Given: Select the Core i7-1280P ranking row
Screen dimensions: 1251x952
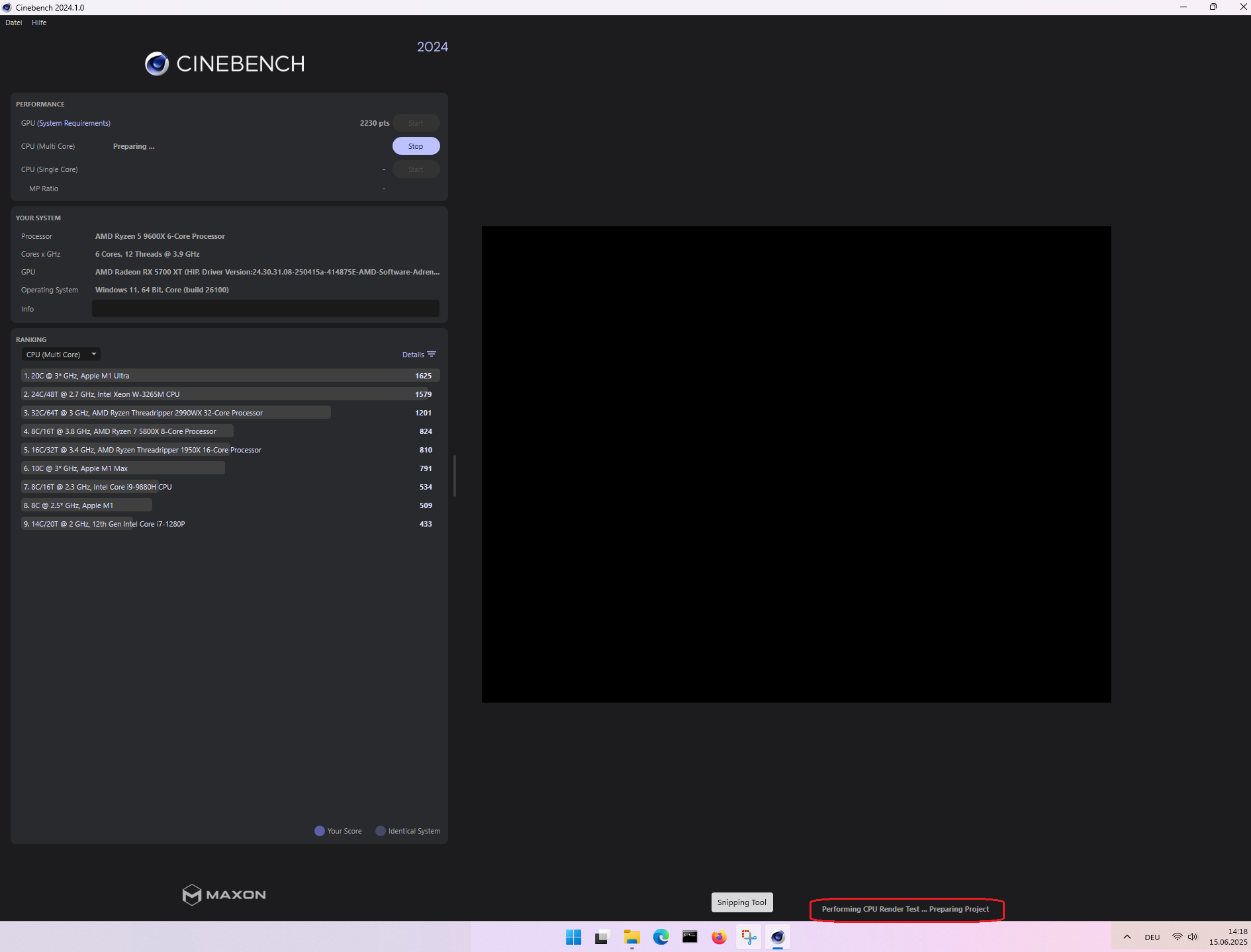Looking at the screenshot, I should point(230,524).
